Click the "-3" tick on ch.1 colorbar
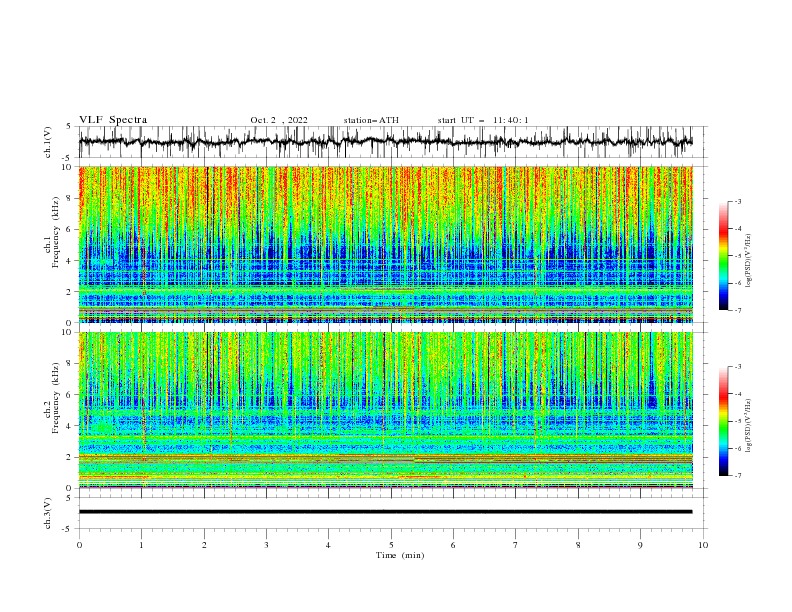This screenshot has height=612, width=792. pos(738,201)
